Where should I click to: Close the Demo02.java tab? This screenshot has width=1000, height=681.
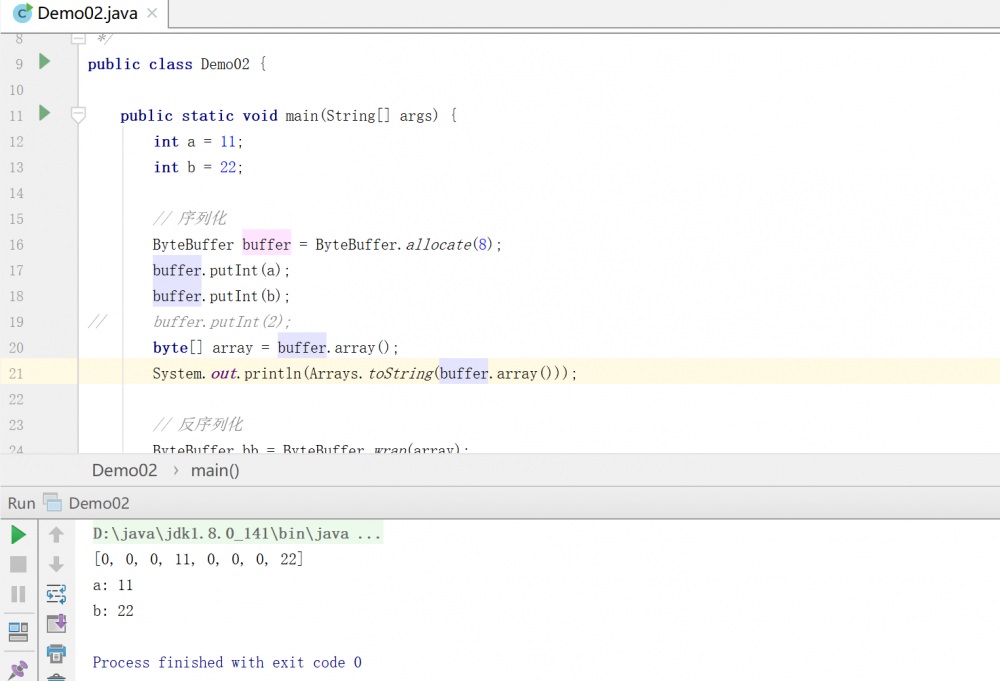pyautogui.click(x=152, y=13)
